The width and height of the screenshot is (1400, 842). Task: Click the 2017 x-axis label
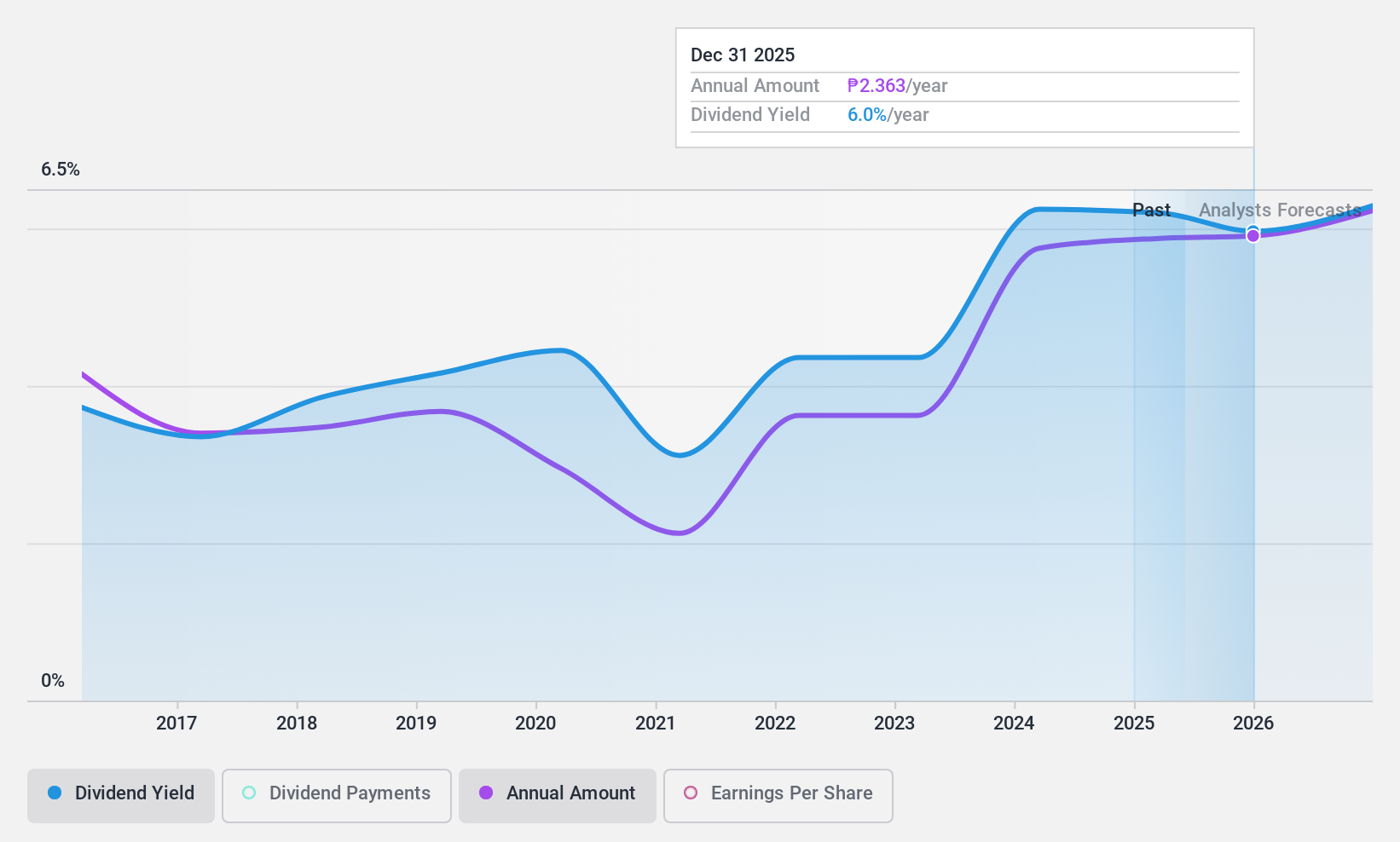[176, 724]
